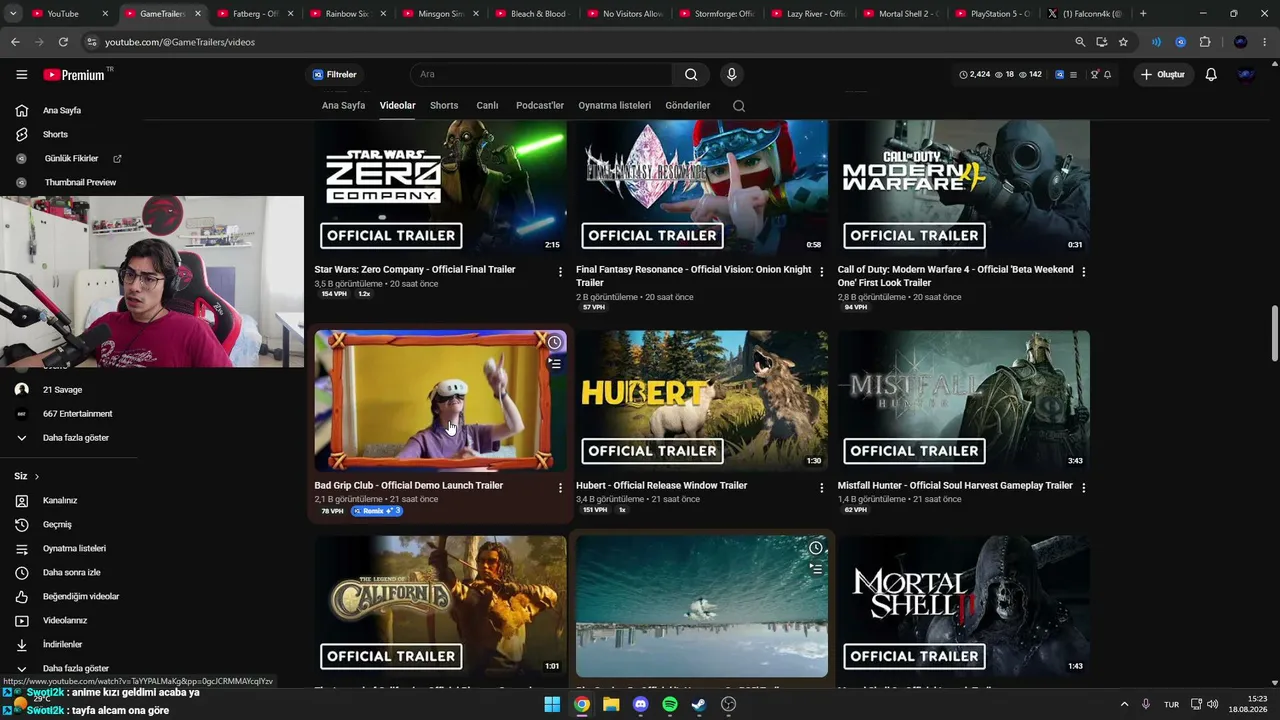Reload the page in Chrome
Screen dimensions: 1280x720
63,42
